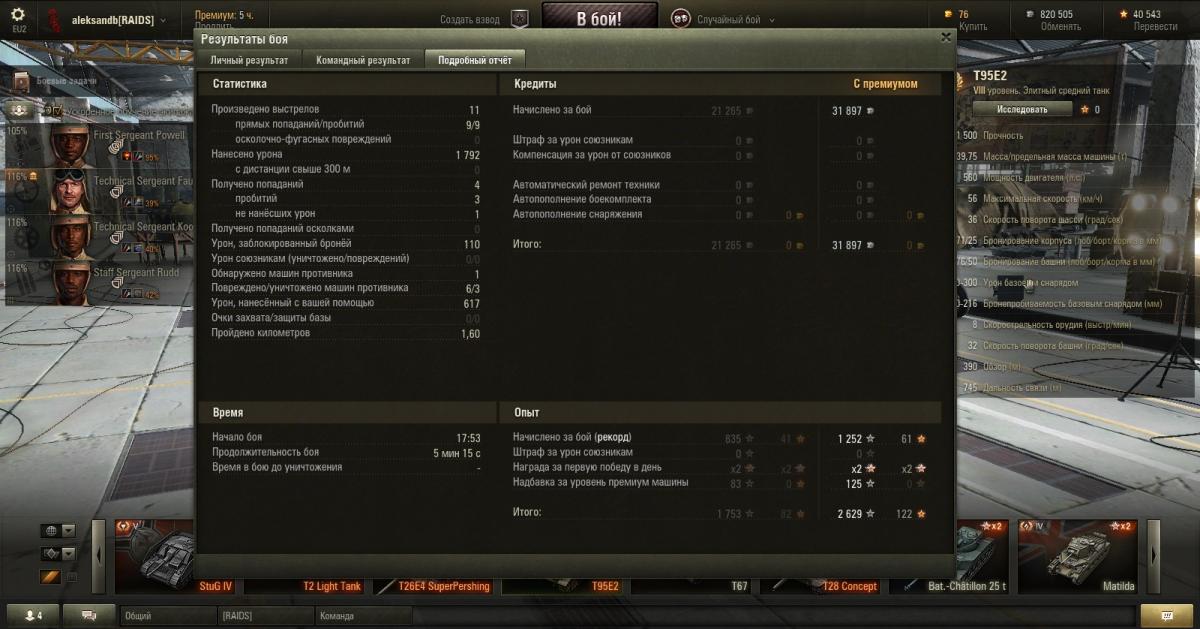1200x629 pixels.
Task: Open the [RAIDS] chat channel
Action: (263, 616)
